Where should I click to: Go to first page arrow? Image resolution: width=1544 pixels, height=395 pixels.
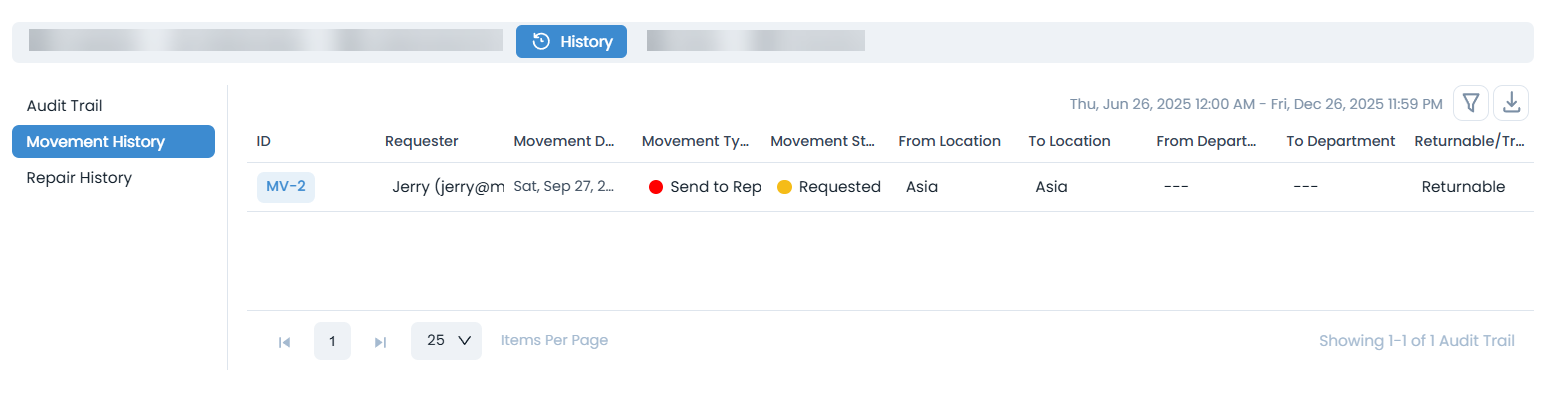coord(284,342)
